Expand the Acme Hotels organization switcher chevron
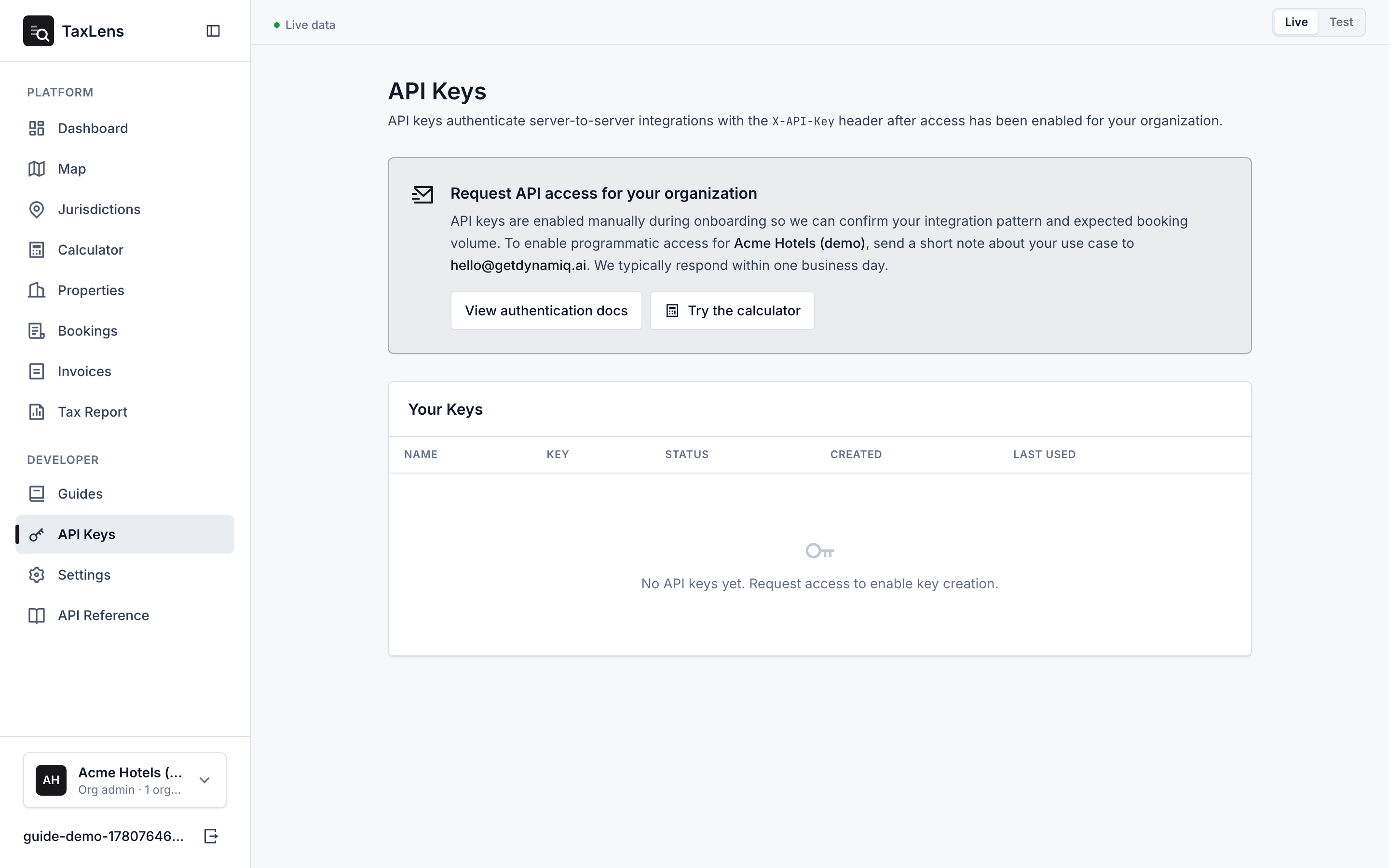 204,780
